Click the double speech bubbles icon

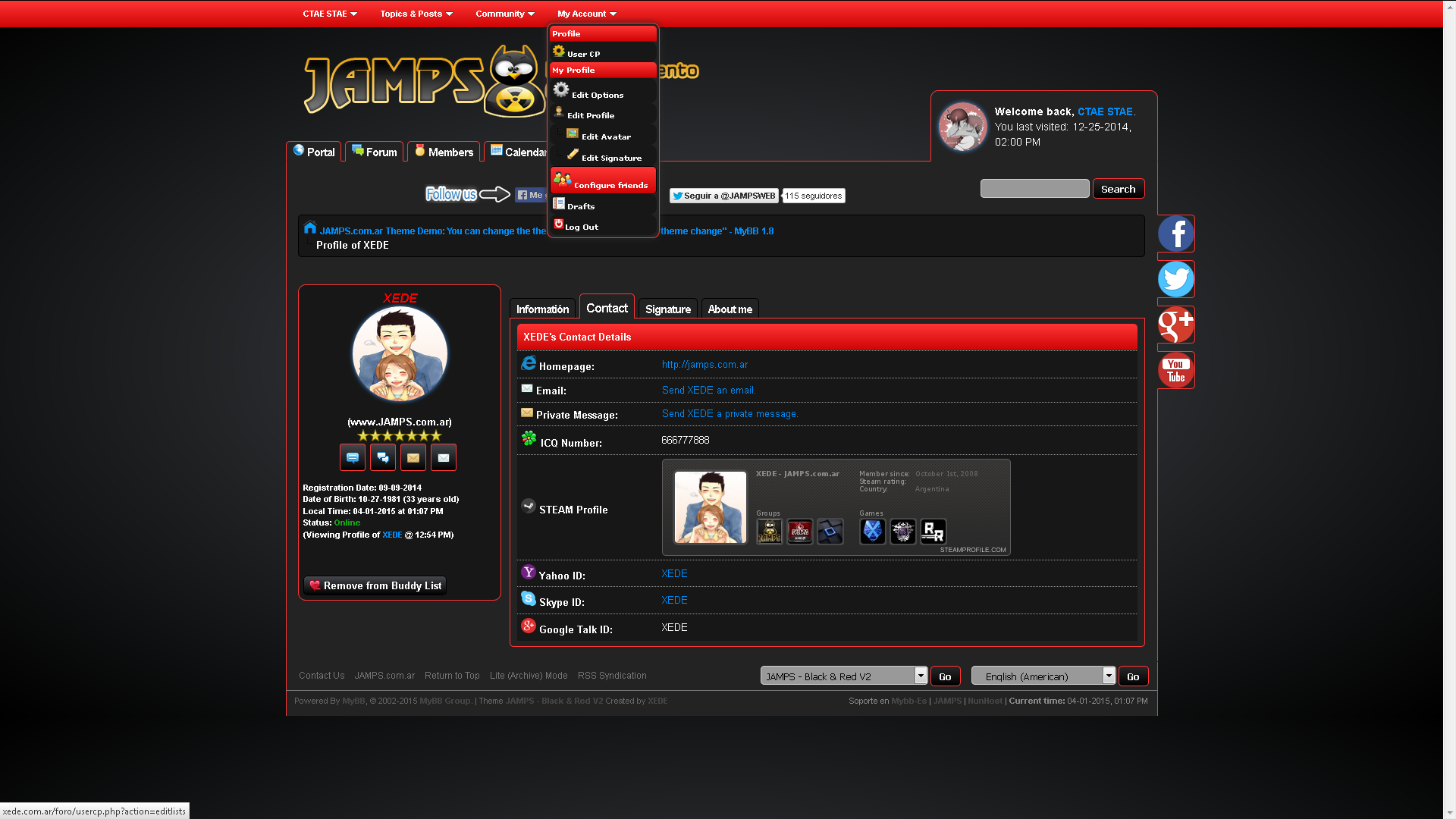383,457
